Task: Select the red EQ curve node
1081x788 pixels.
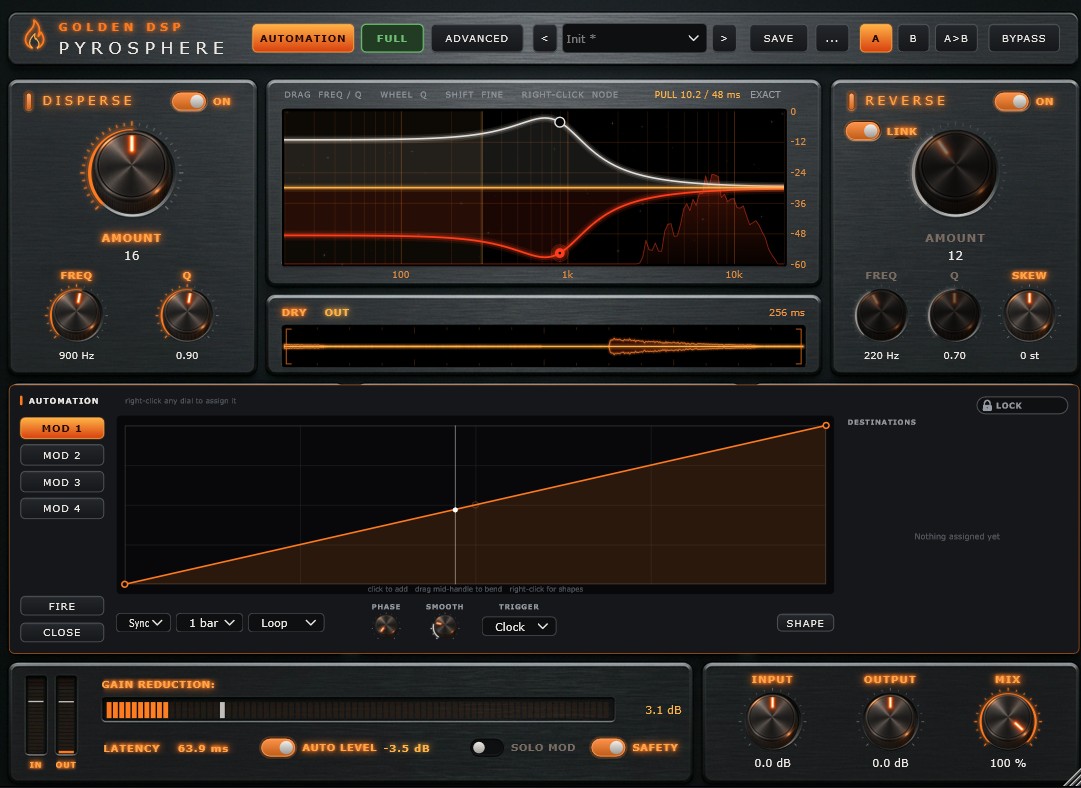Action: point(560,253)
